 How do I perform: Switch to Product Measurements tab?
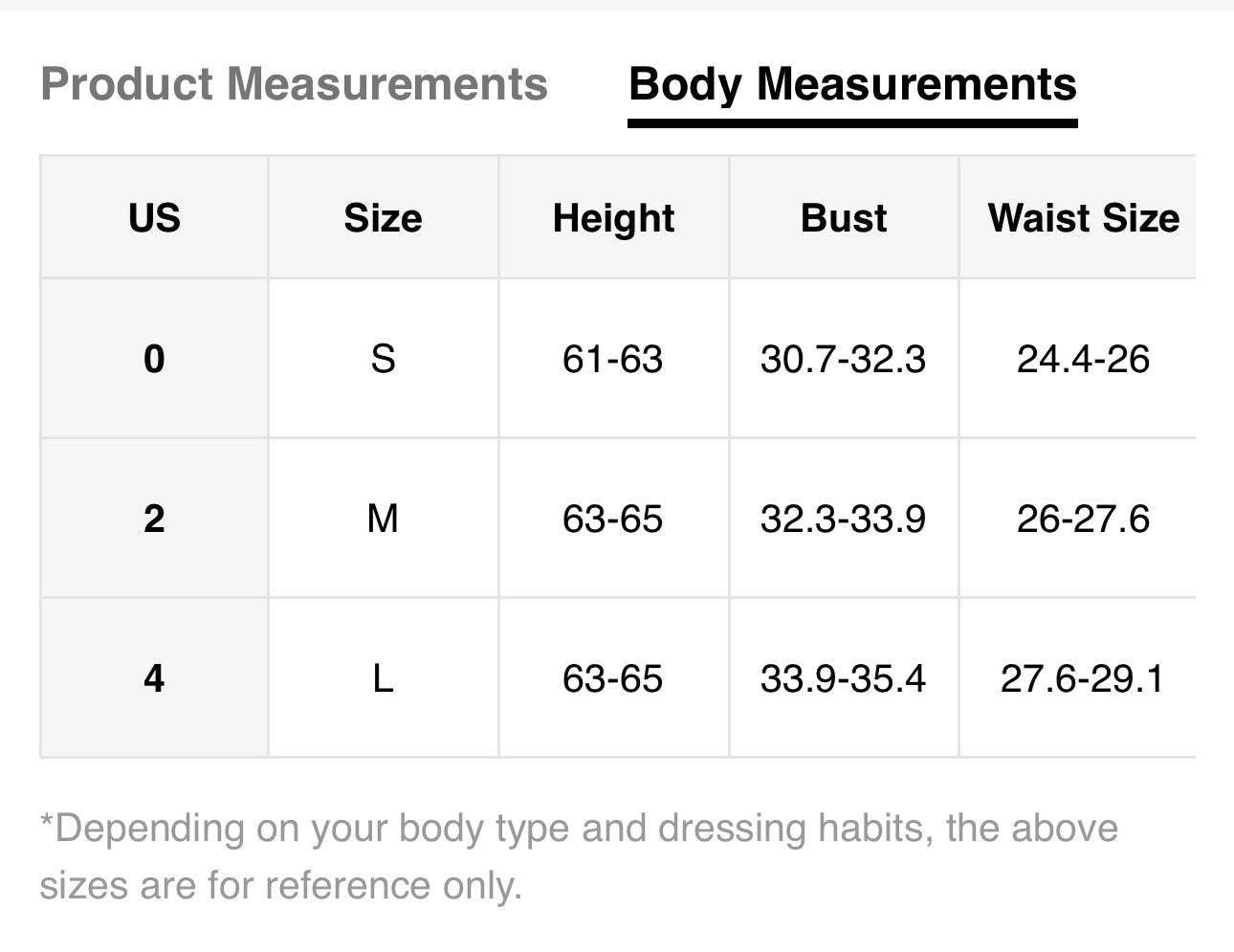[294, 84]
